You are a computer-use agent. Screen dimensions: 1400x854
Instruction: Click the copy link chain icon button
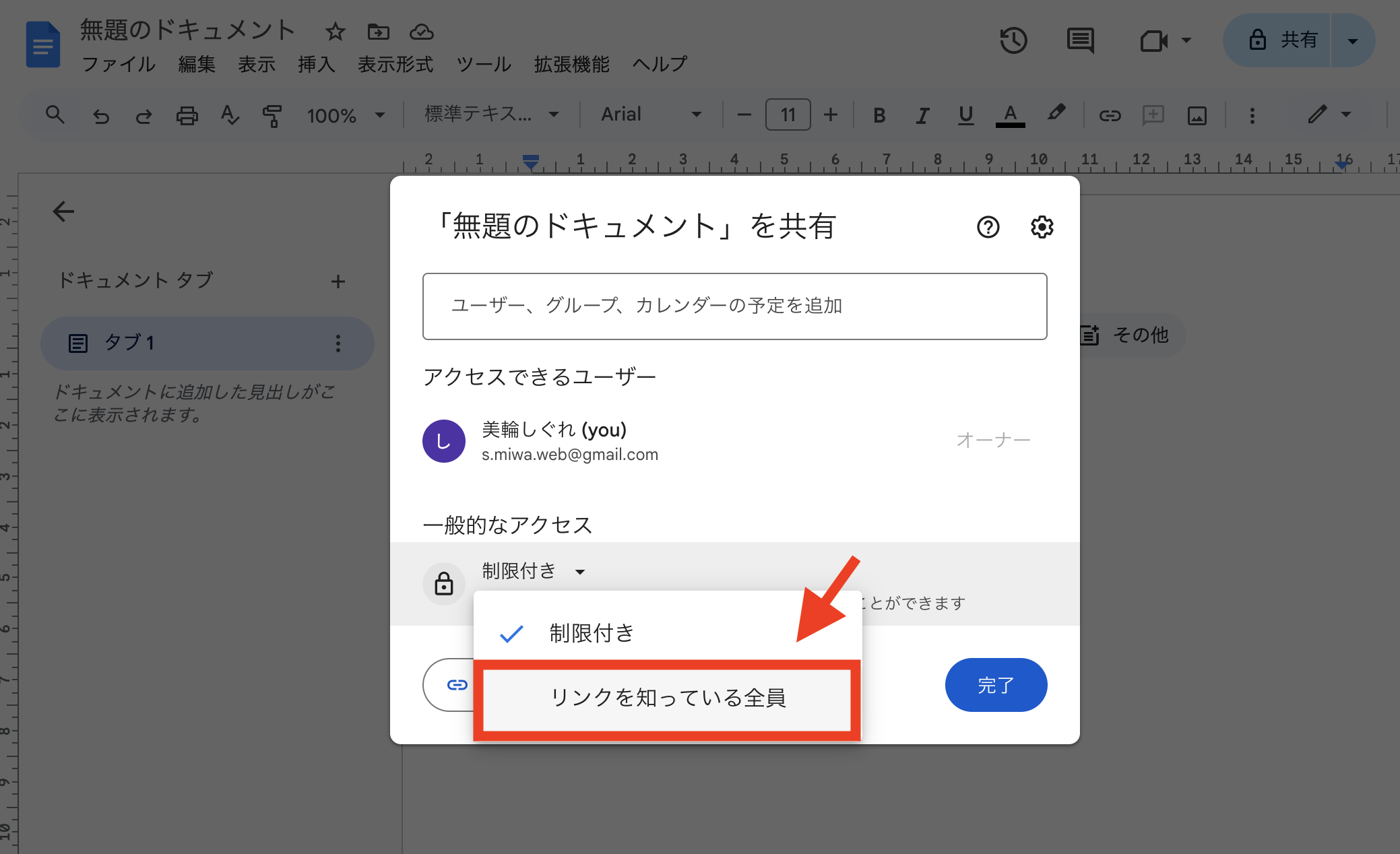[x=457, y=685]
